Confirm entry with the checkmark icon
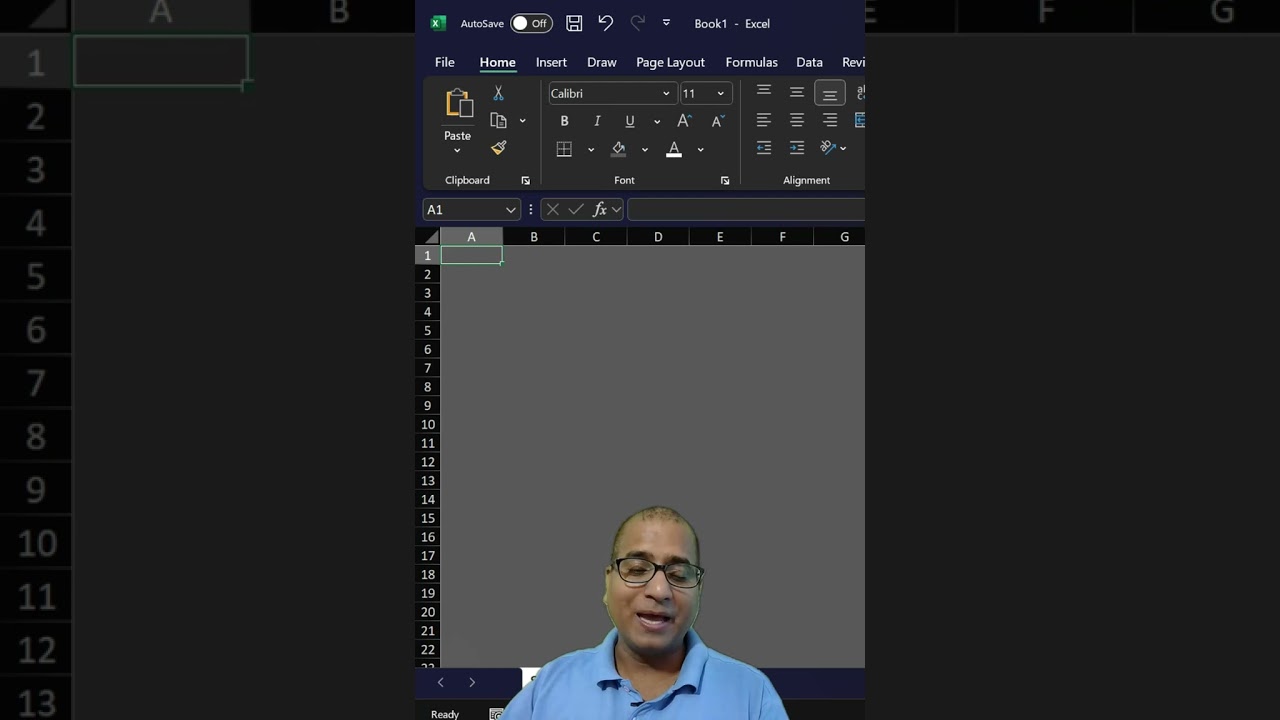 tap(576, 210)
